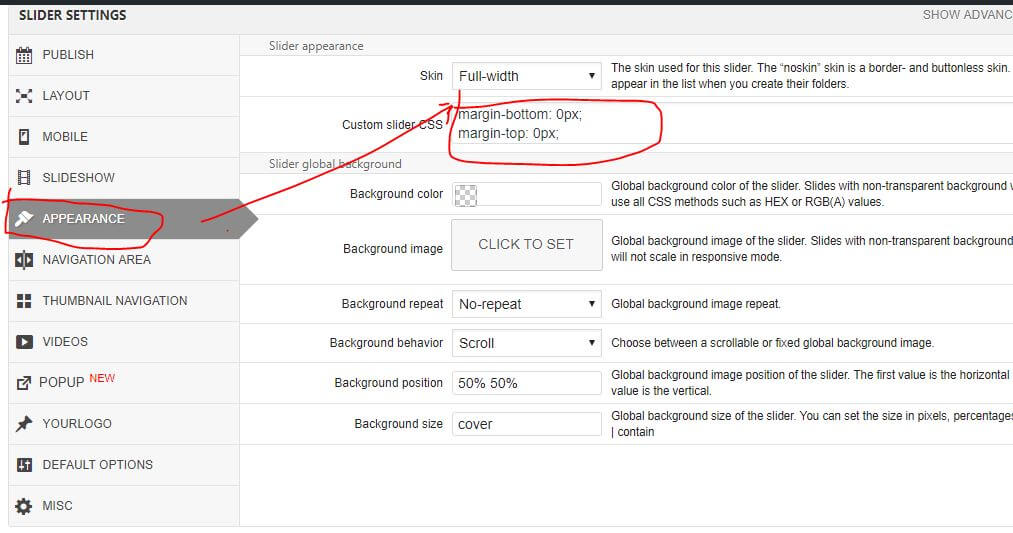Click the Navigation Area icon
Image resolution: width=1013 pixels, height=533 pixels.
point(25,260)
